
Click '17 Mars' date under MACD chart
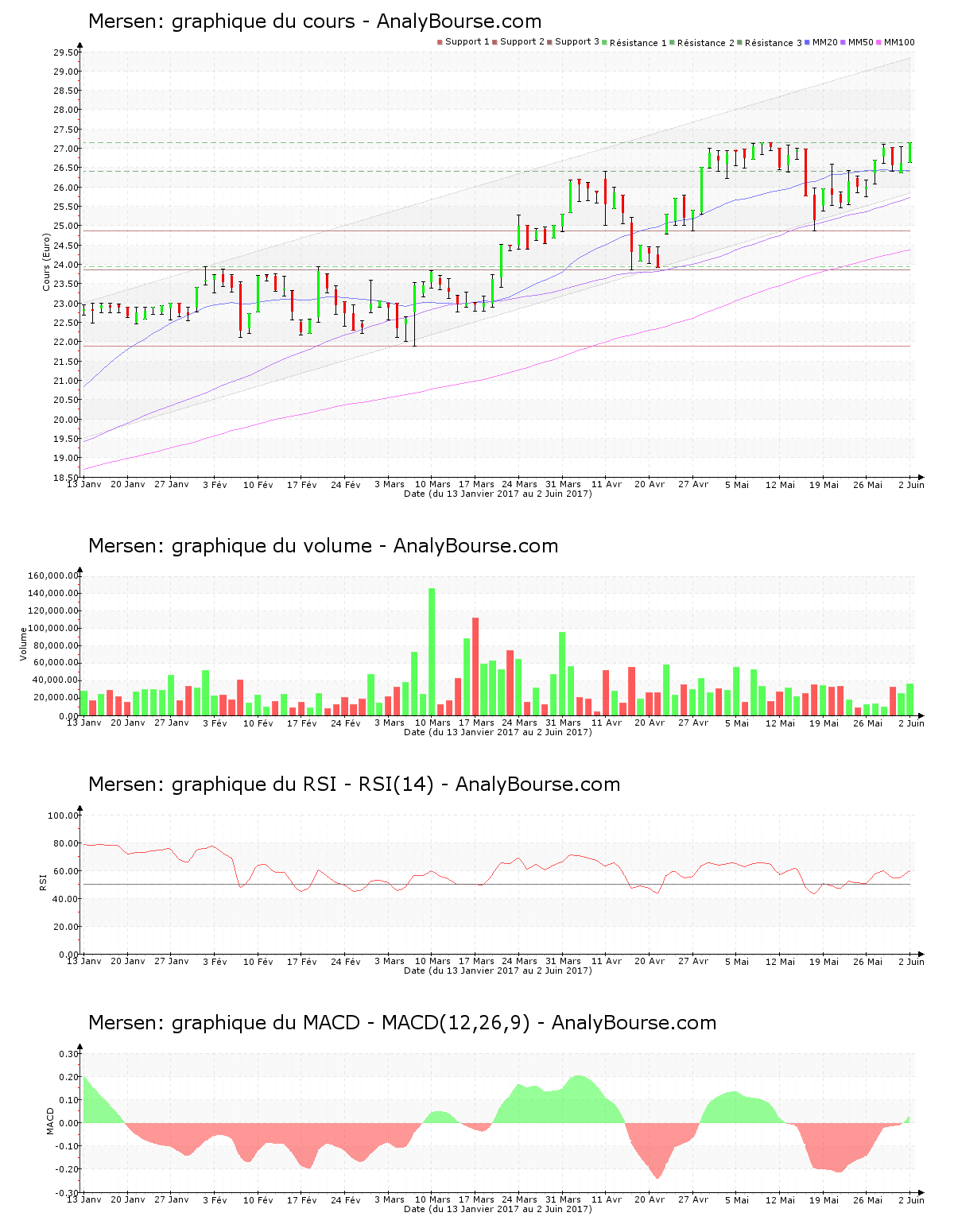click(x=476, y=1199)
